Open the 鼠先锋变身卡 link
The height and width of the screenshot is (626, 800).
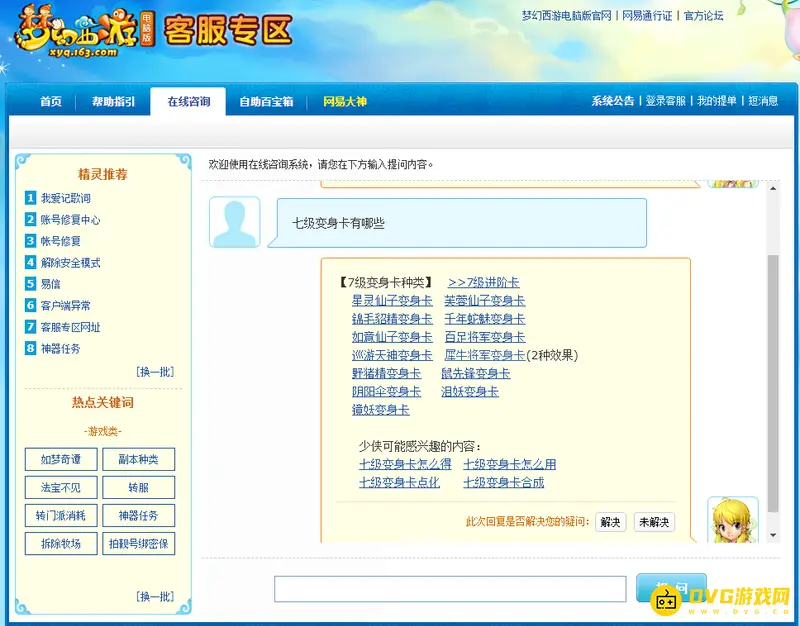pyautogui.click(x=476, y=373)
